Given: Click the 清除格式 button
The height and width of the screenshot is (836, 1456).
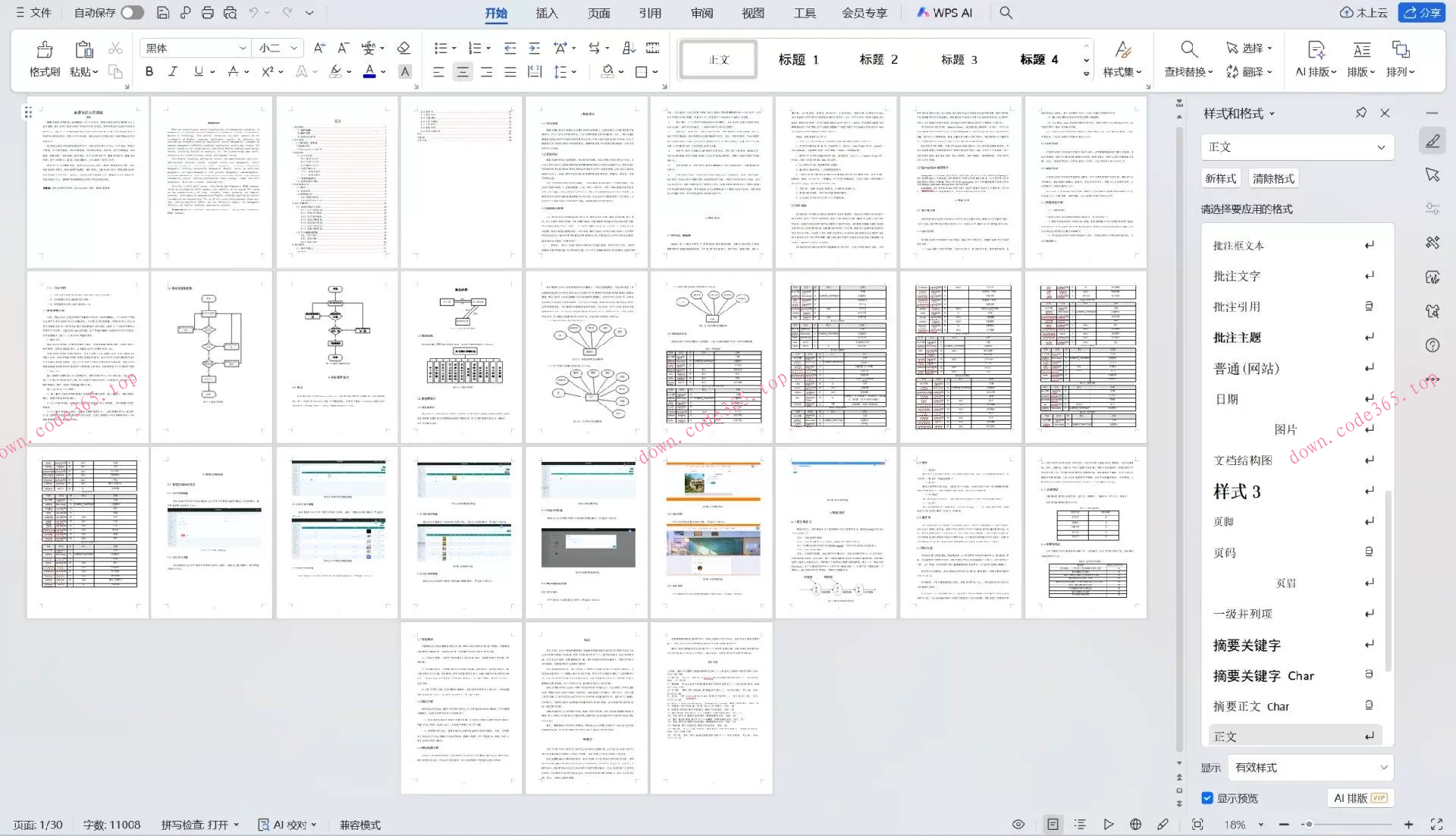Looking at the screenshot, I should (x=1273, y=178).
